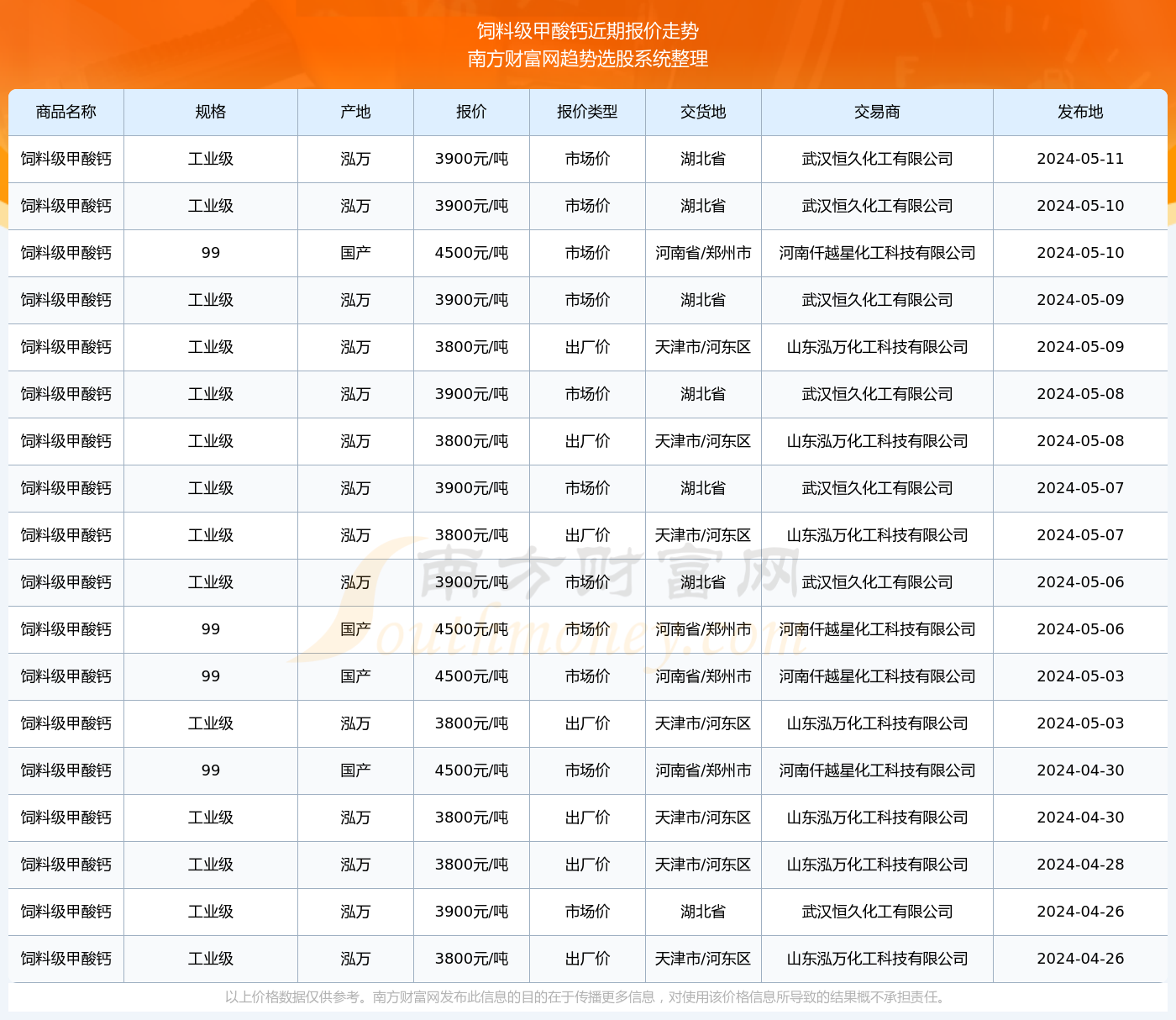1176x1020 pixels.
Task: Click 饲料级甲酸钙 in the 2024-05-11 row
Action: pos(66,159)
